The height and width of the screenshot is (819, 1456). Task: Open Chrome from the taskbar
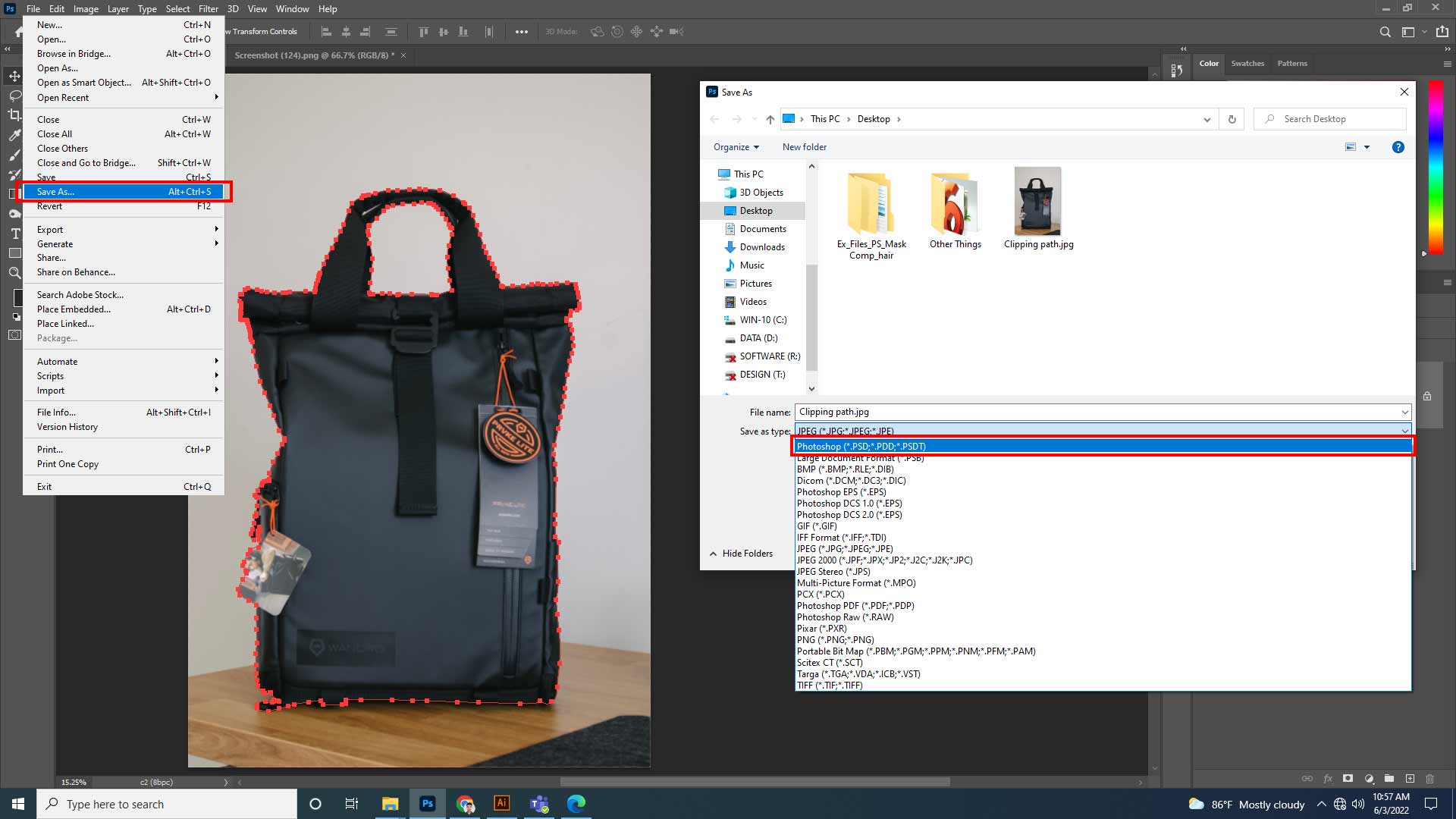tap(465, 804)
